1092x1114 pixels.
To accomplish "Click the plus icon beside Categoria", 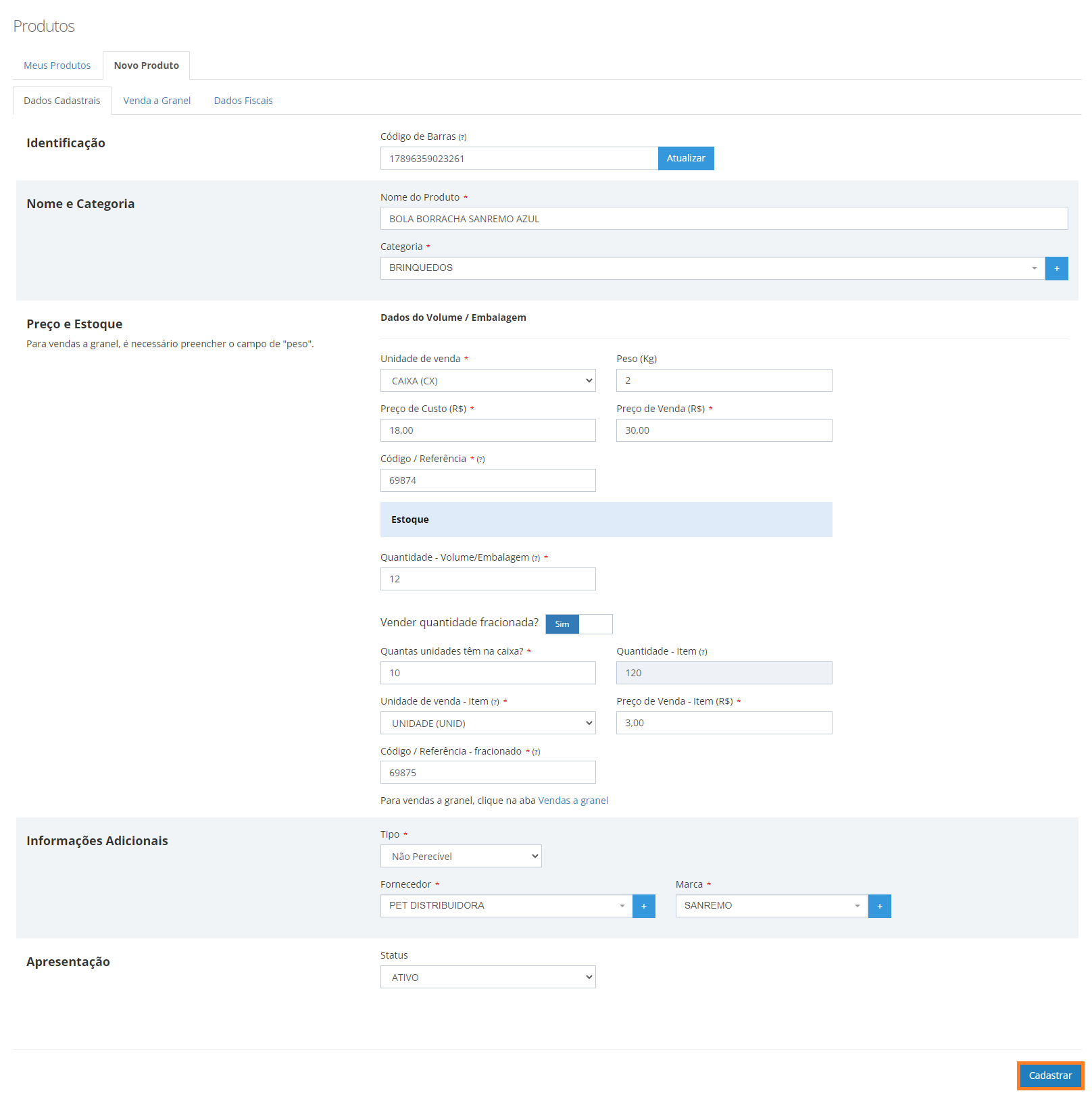I will [x=1056, y=268].
